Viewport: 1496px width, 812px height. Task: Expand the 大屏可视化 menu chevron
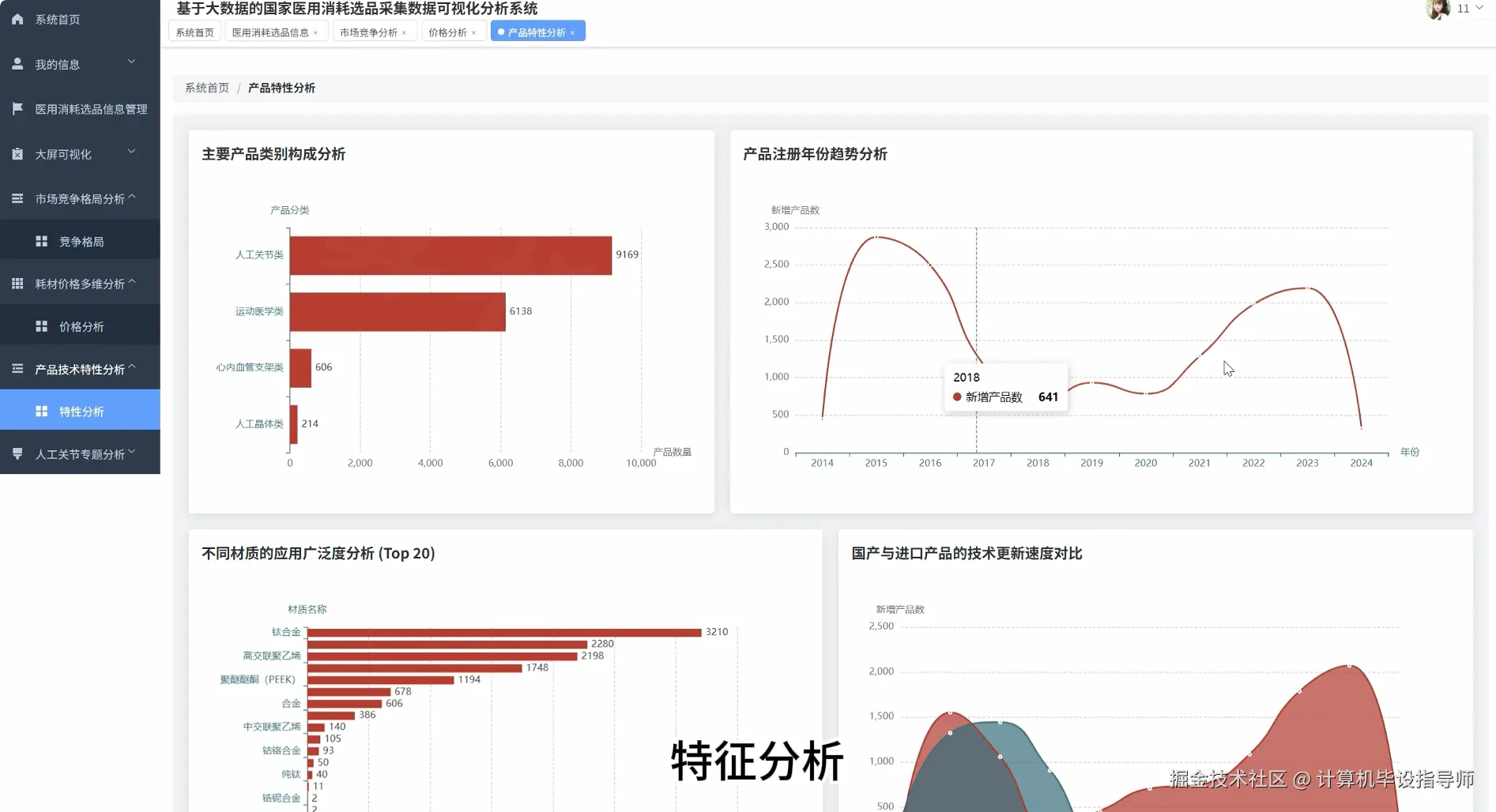131,152
